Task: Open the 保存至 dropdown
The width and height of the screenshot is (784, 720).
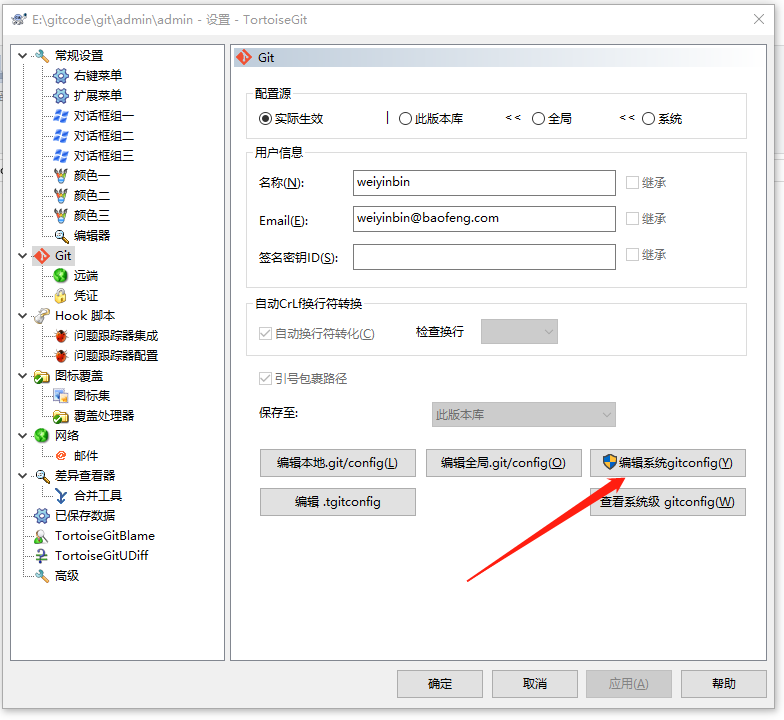Action: pos(524,414)
